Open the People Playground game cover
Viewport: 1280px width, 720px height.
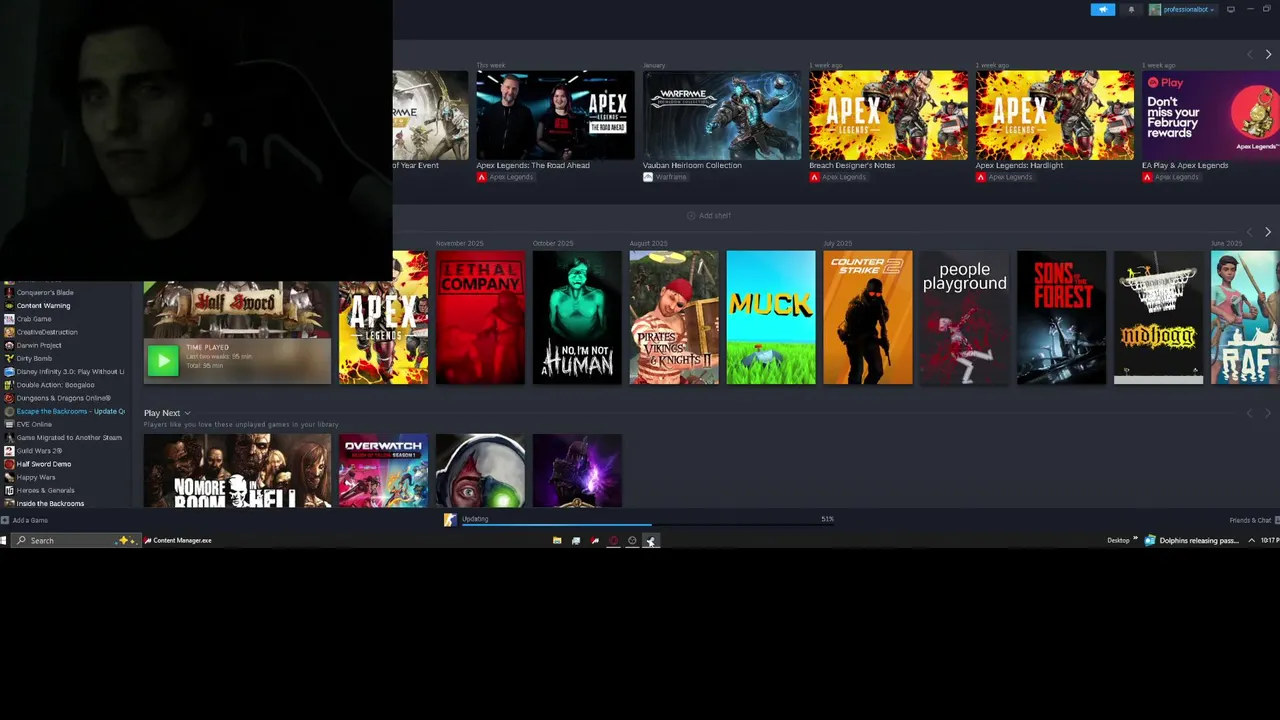click(965, 317)
